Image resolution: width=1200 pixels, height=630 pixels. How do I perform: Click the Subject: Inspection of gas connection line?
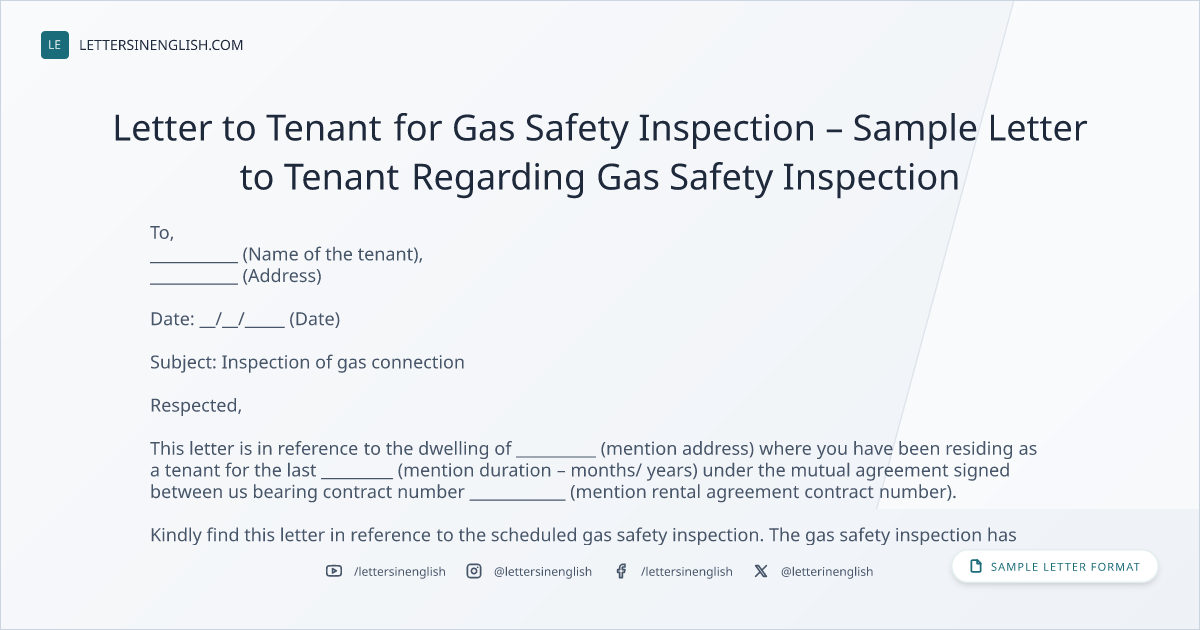click(307, 362)
